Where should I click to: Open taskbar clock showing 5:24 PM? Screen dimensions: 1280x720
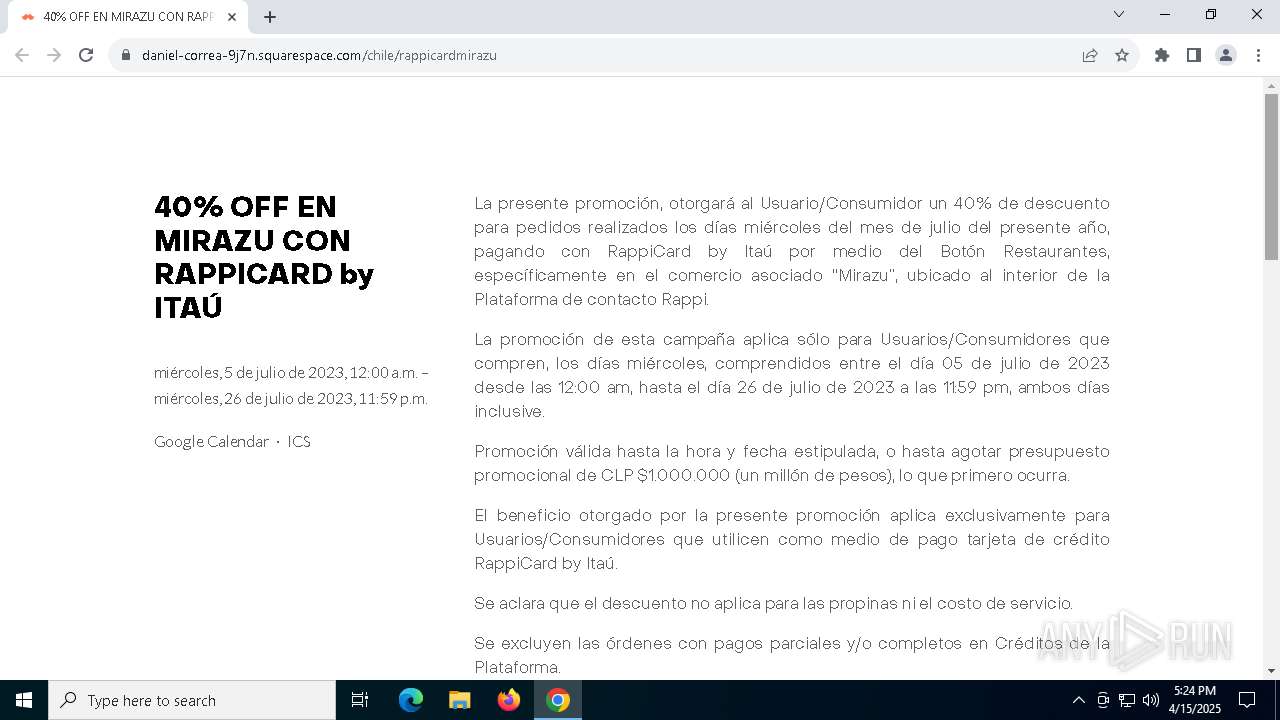1195,700
